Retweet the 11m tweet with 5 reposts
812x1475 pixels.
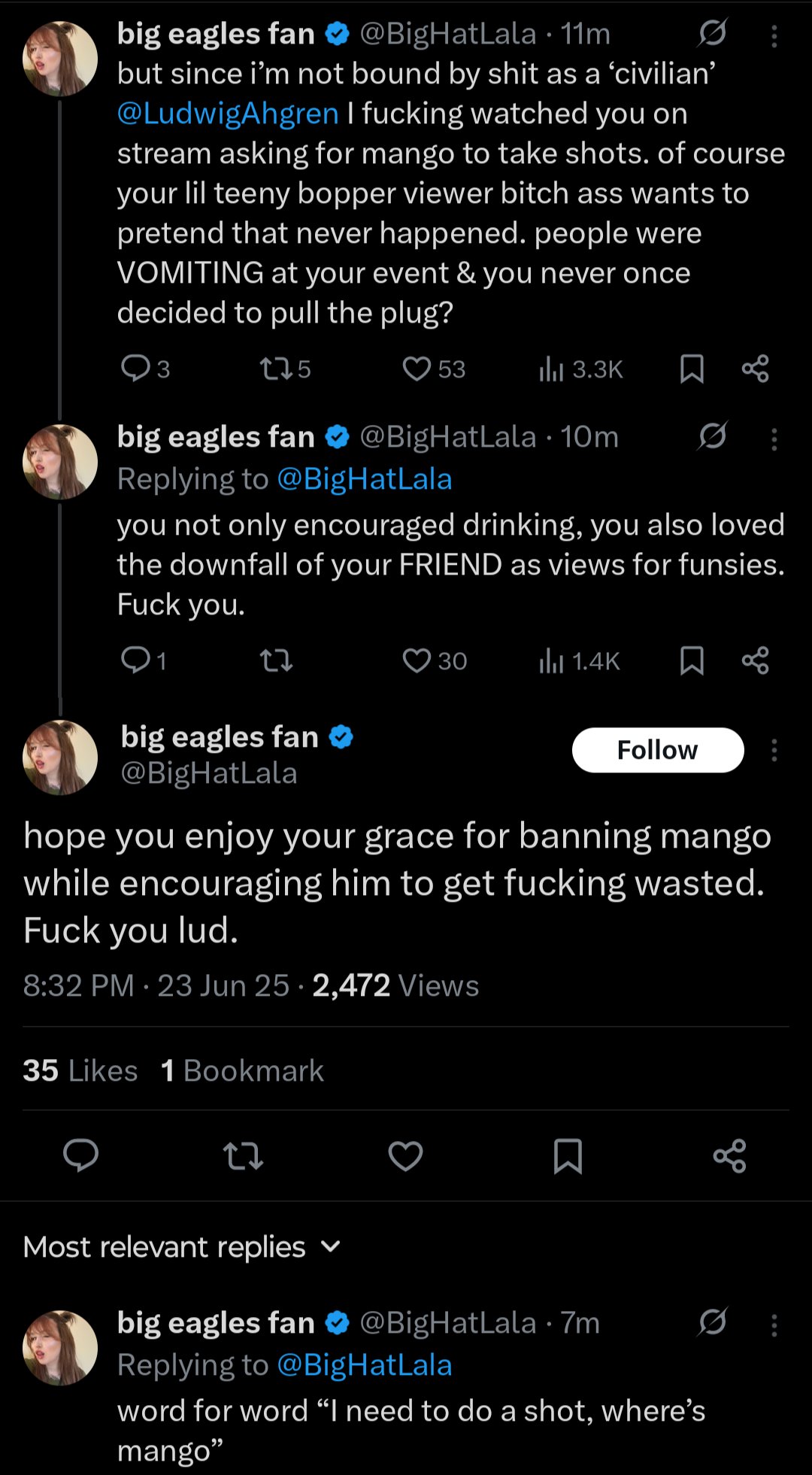pyautogui.click(x=284, y=369)
